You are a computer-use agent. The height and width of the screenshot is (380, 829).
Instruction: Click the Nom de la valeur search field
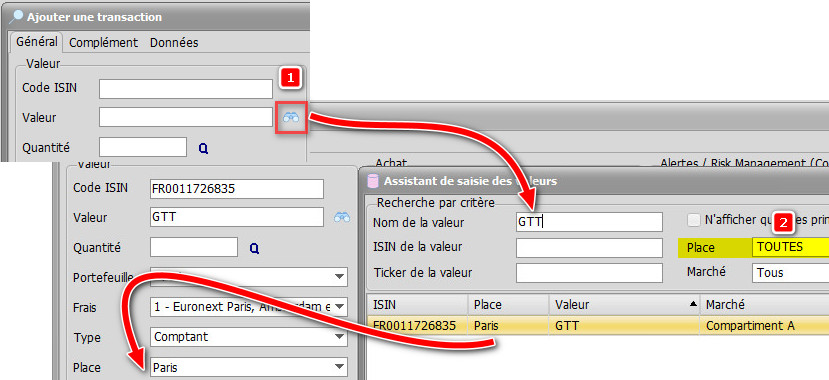[589, 222]
